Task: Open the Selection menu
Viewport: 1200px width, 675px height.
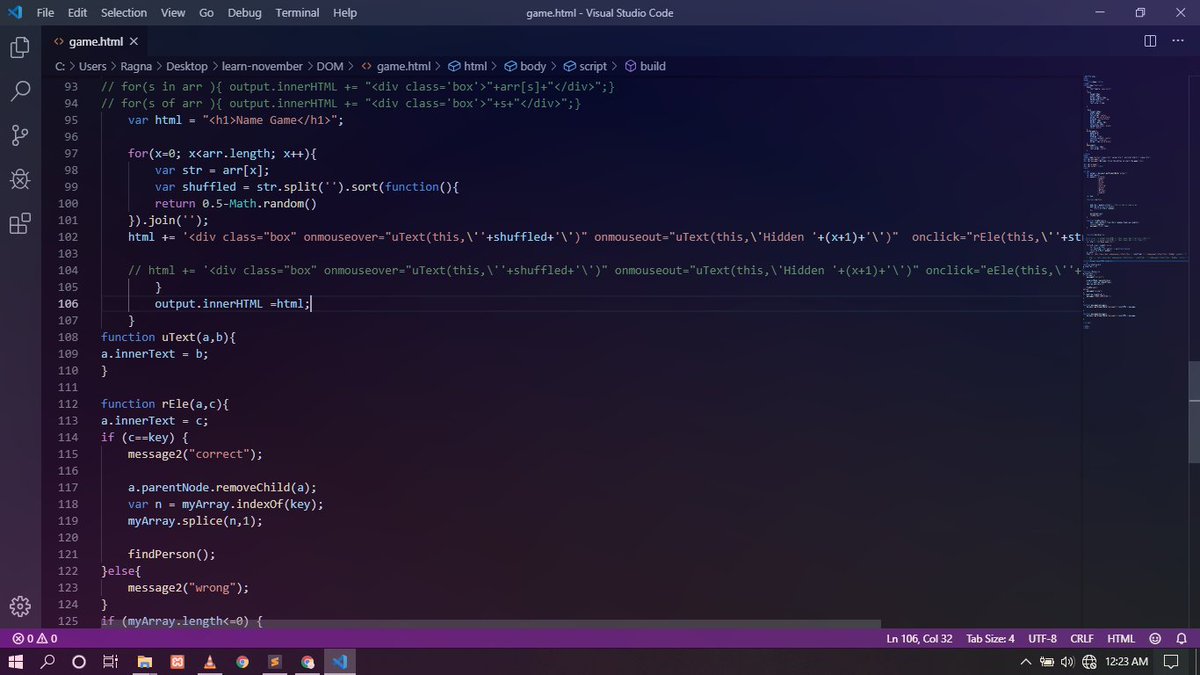Action: pos(124,13)
